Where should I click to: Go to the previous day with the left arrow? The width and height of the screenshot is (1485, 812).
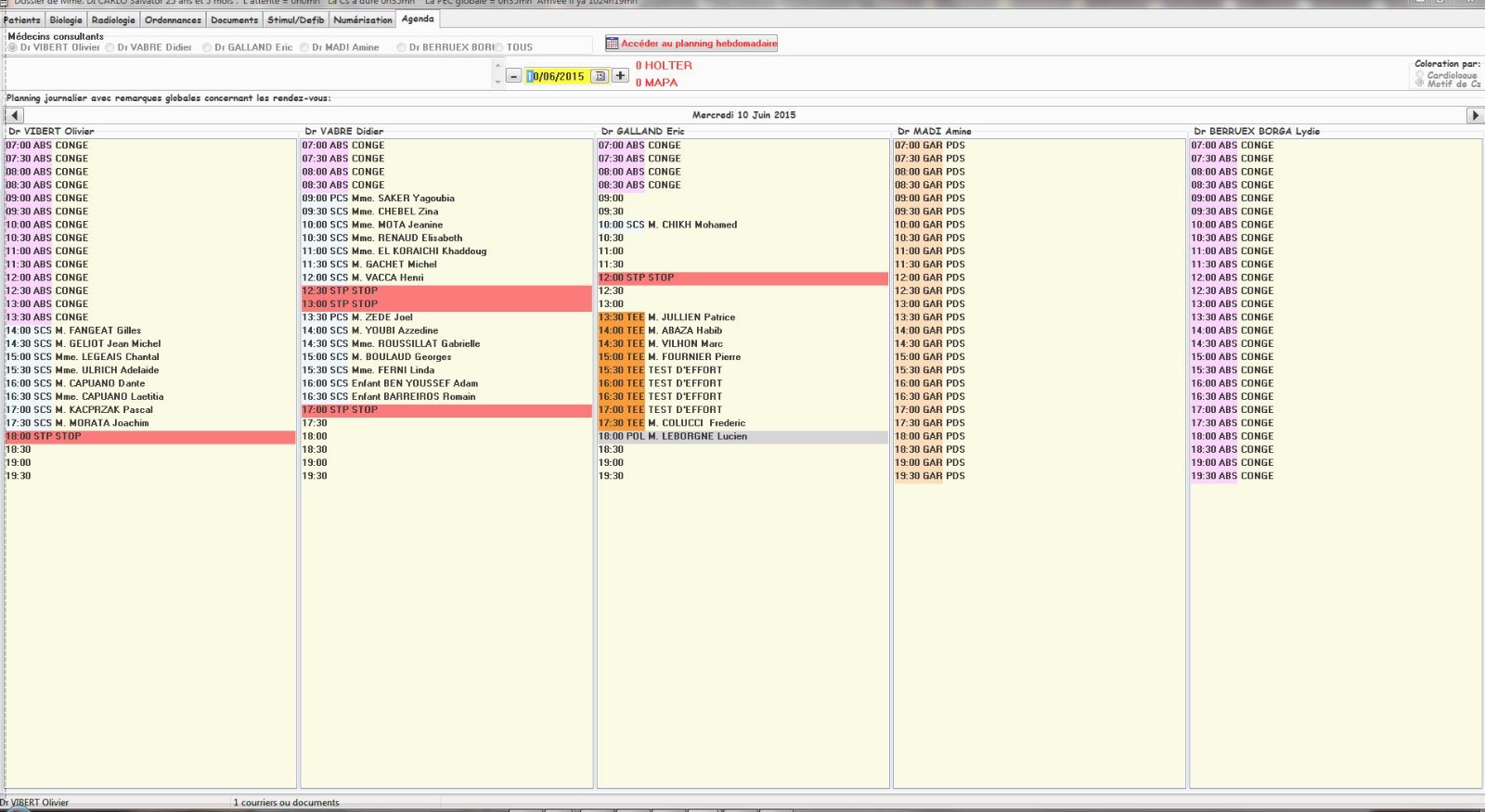pos(14,115)
